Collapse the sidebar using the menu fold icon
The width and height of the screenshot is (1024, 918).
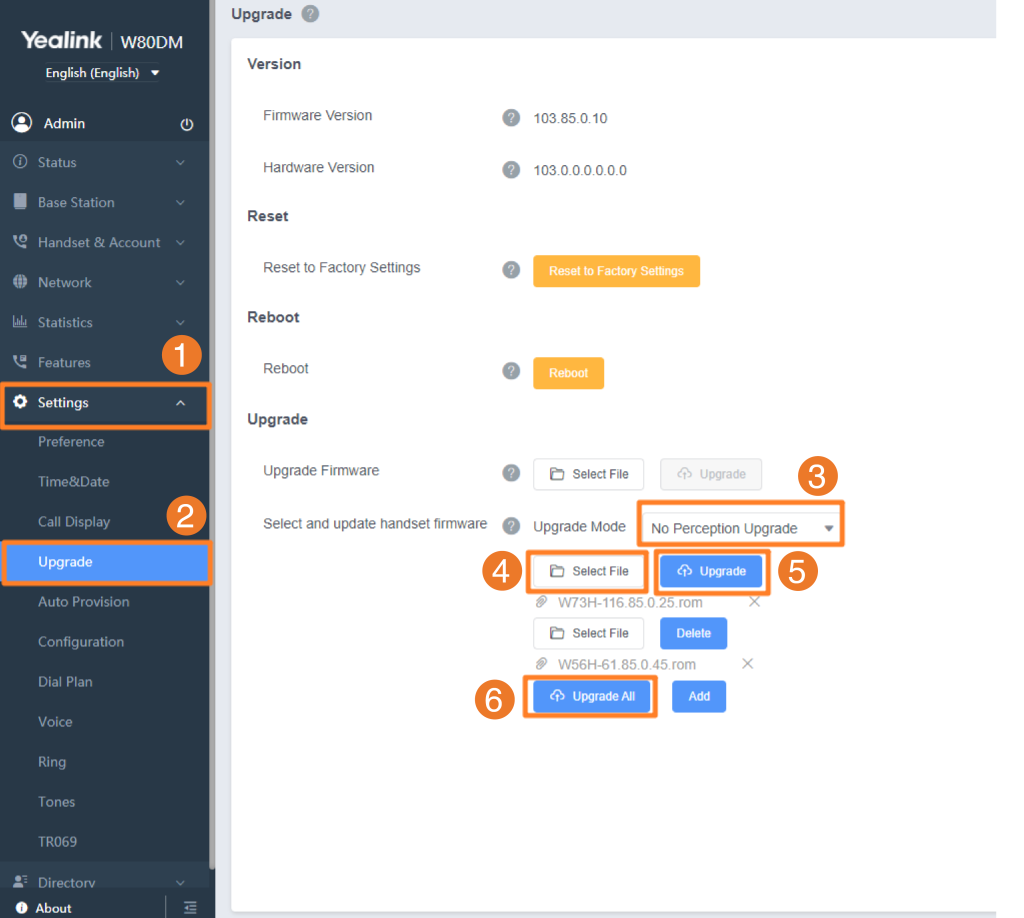(190, 908)
